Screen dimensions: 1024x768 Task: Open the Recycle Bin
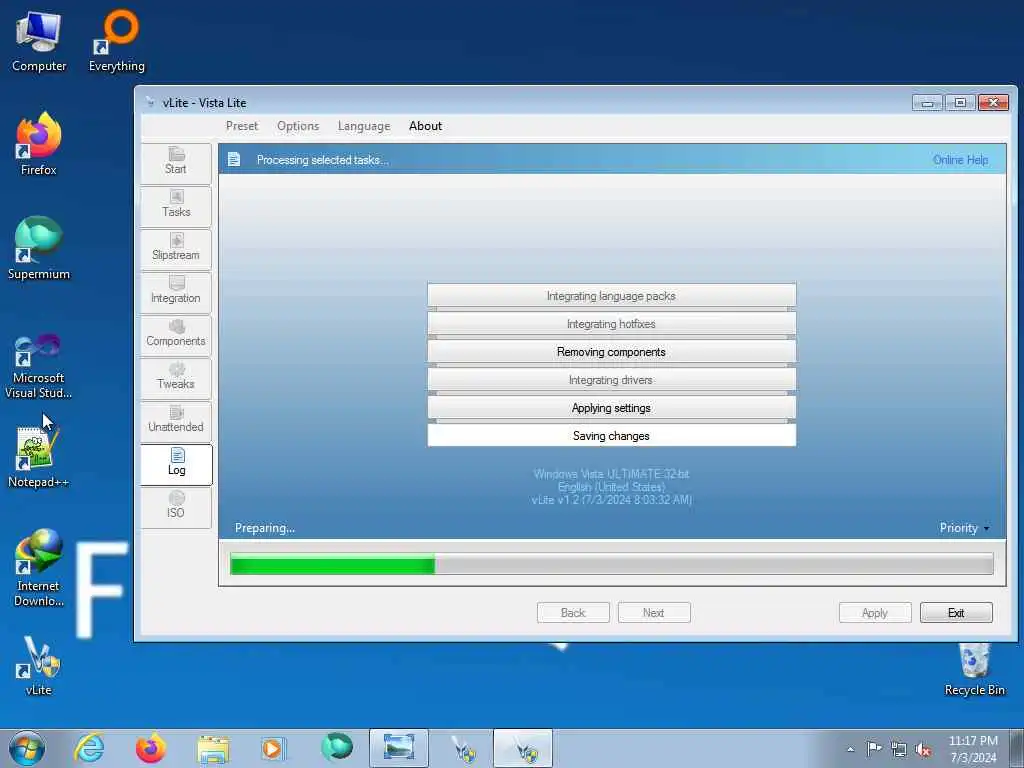point(974,669)
